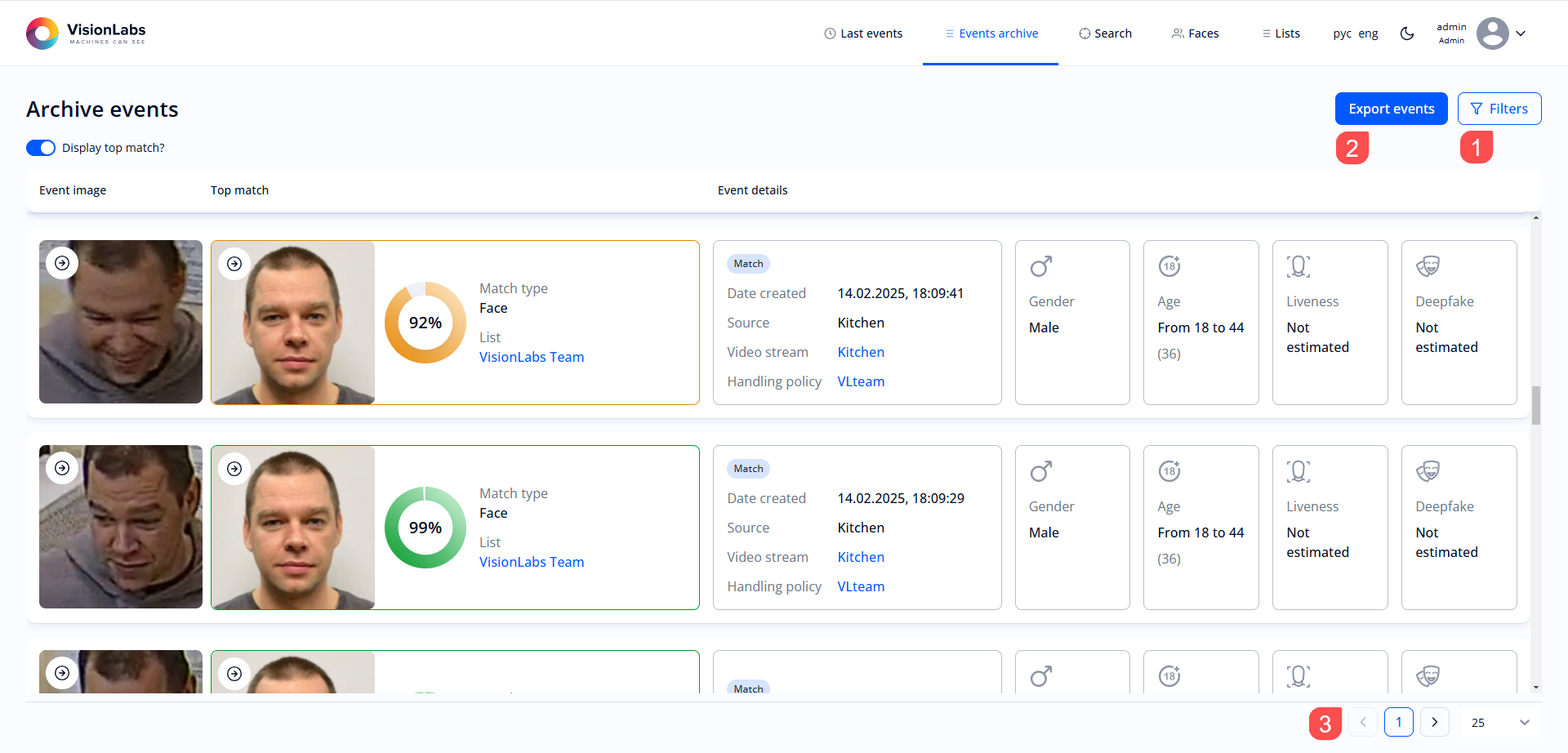Open the Faces tab
This screenshot has width=1568, height=753.
click(x=1195, y=33)
